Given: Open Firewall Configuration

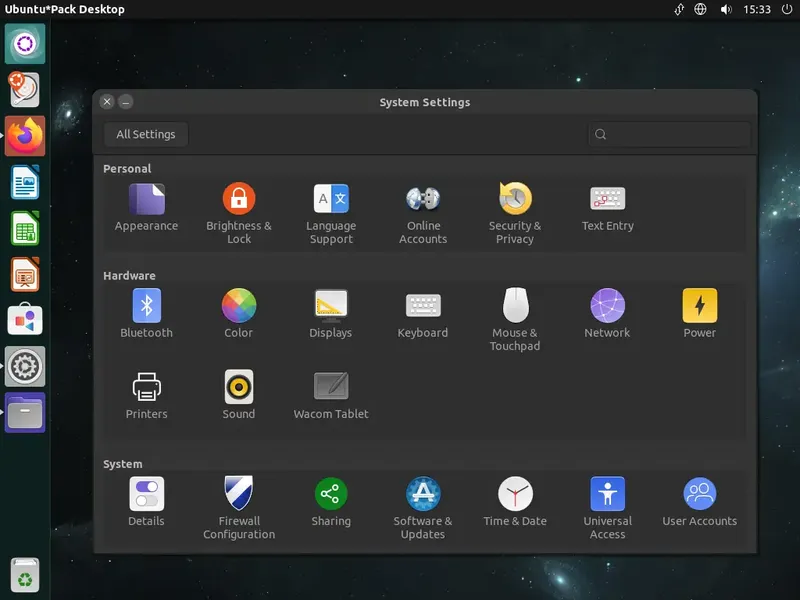Looking at the screenshot, I should [239, 508].
